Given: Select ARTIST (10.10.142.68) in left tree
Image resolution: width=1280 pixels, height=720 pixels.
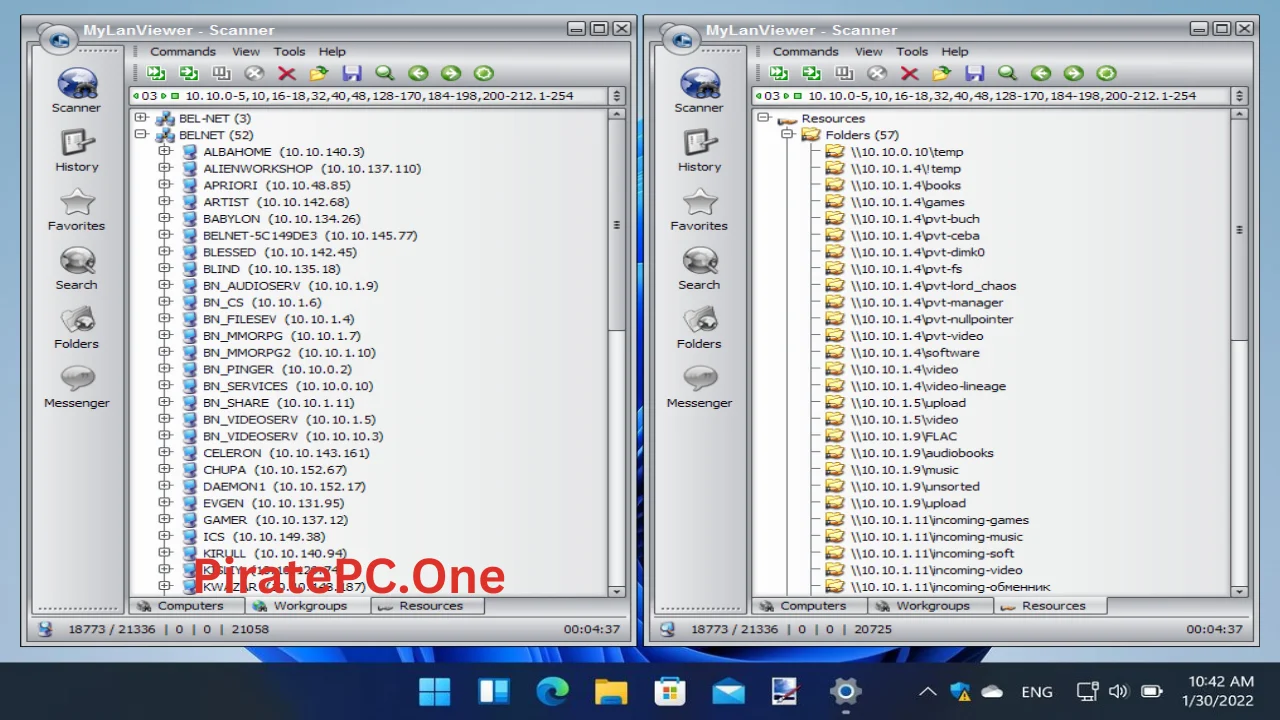Looking at the screenshot, I should pos(276,202).
